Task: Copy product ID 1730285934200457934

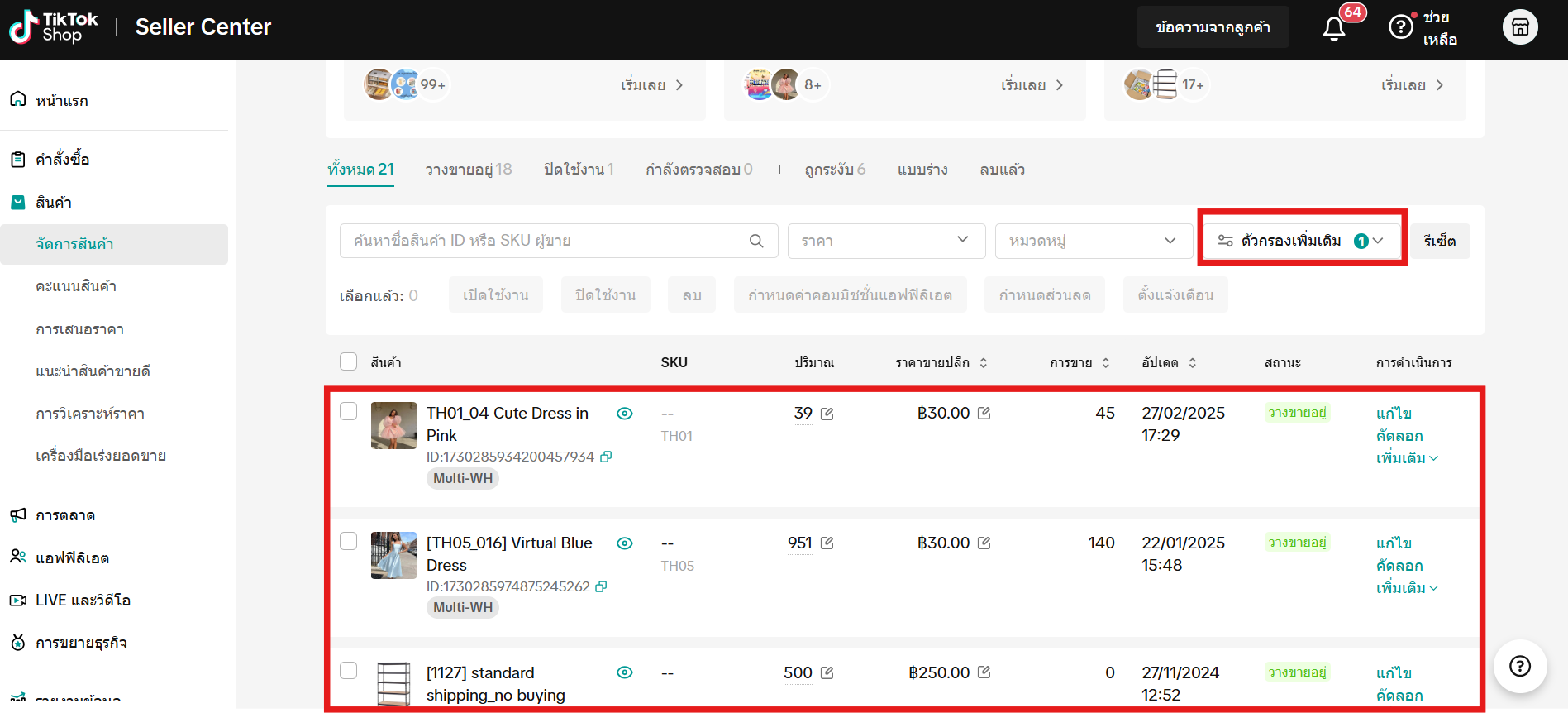Action: (x=606, y=457)
